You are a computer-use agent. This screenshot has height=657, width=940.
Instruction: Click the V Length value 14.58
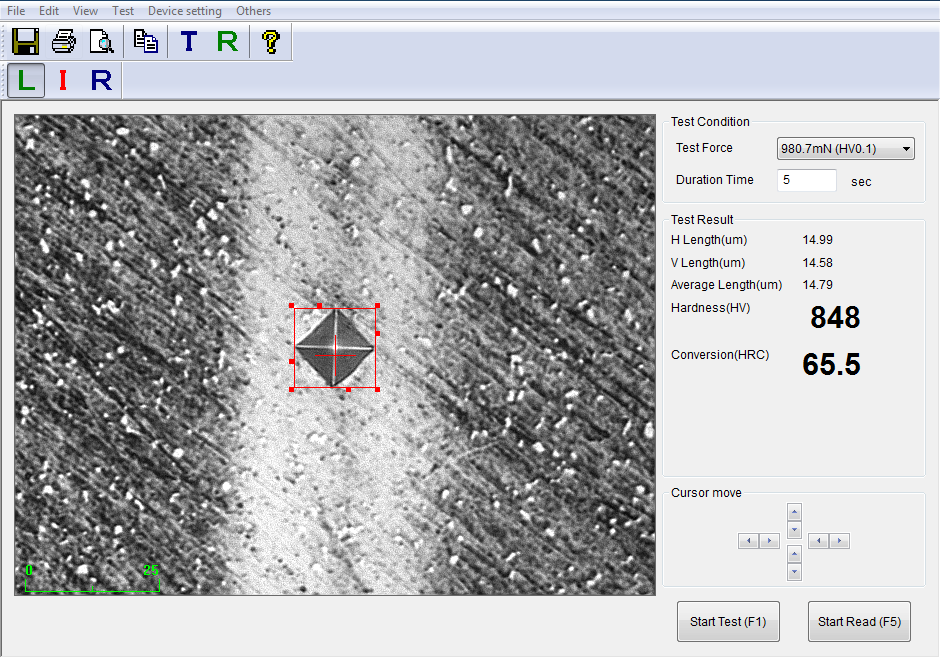[x=818, y=263]
